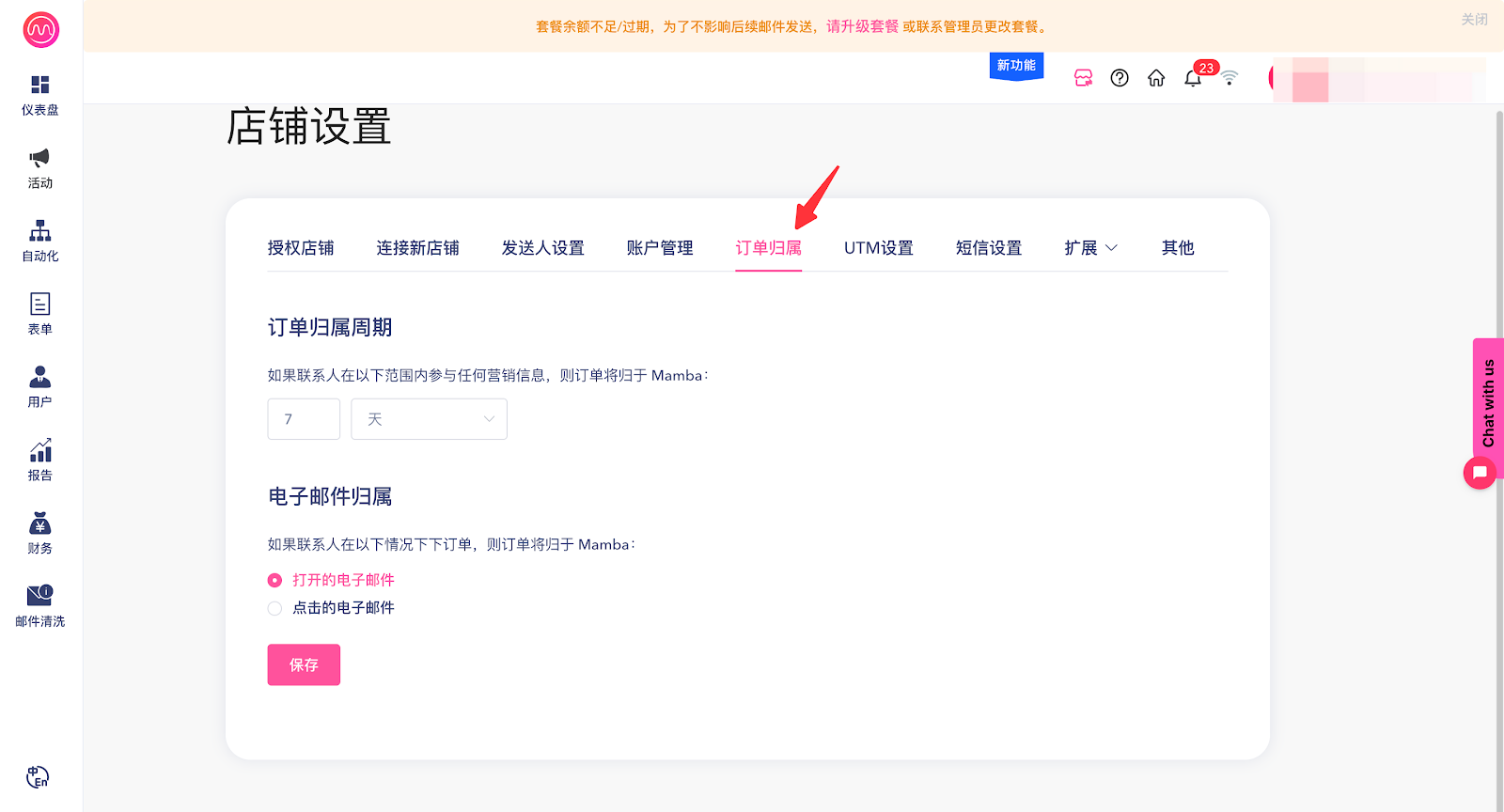Open the 邮件清洗 email cleaning icon
Viewport: 1504px width, 812px height.
point(39,595)
